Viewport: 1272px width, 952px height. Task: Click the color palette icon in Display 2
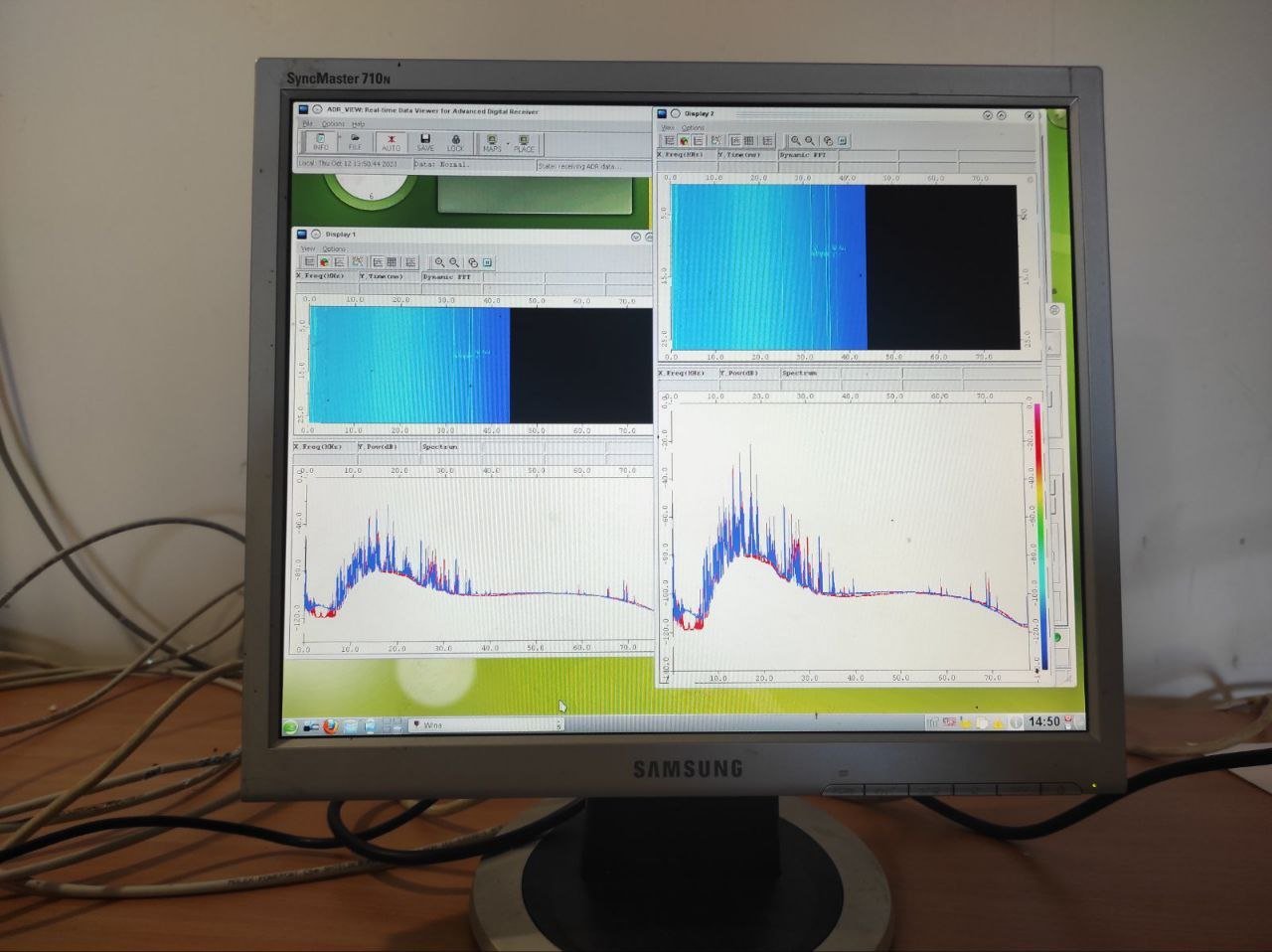(x=684, y=141)
